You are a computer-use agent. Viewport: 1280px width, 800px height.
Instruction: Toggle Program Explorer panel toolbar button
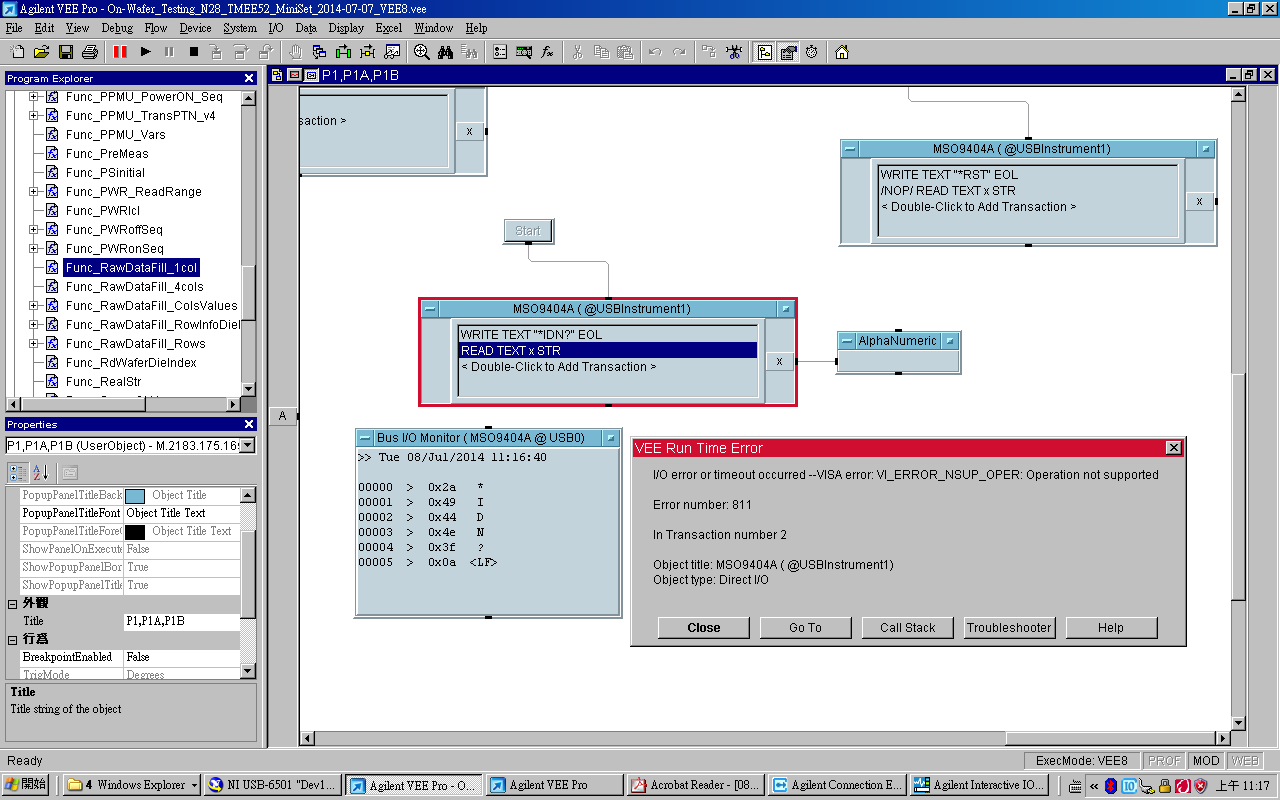765,52
